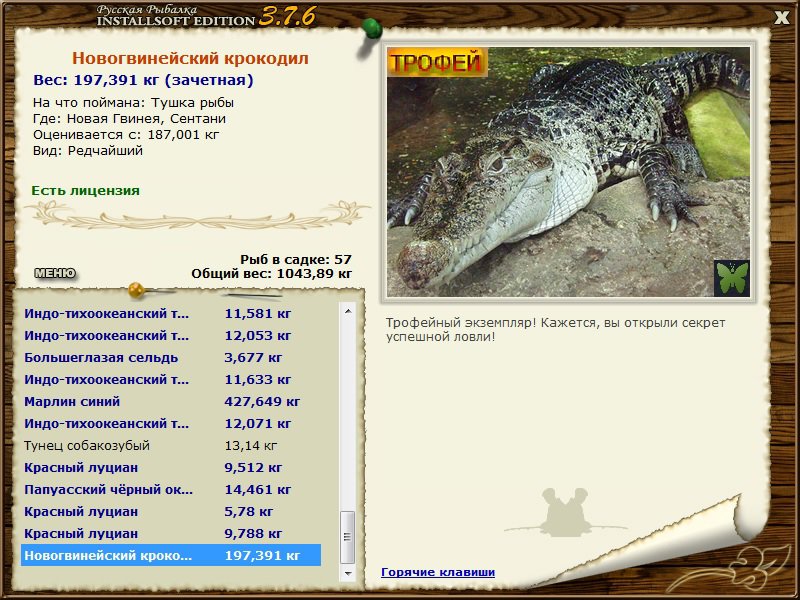
Task: Select the 12,071 кг Индо-тихоокеанский row
Action: (171, 423)
